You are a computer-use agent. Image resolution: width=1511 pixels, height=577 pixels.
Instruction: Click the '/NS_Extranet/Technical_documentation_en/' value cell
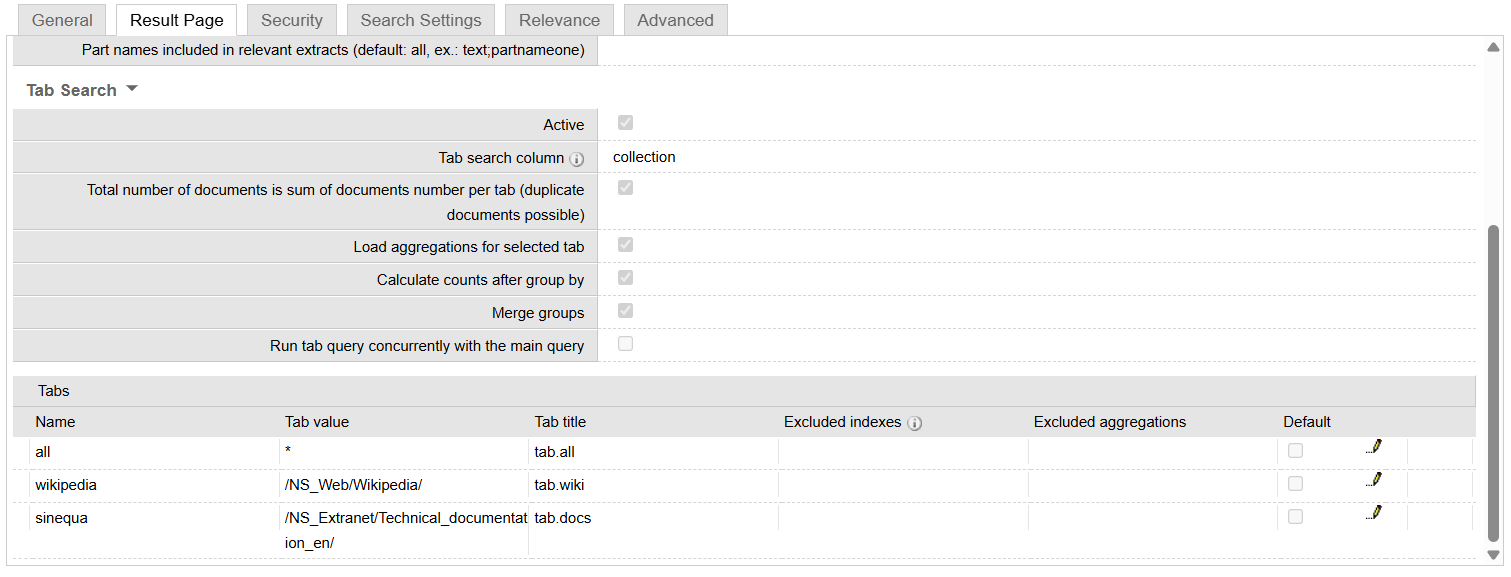pos(404,530)
